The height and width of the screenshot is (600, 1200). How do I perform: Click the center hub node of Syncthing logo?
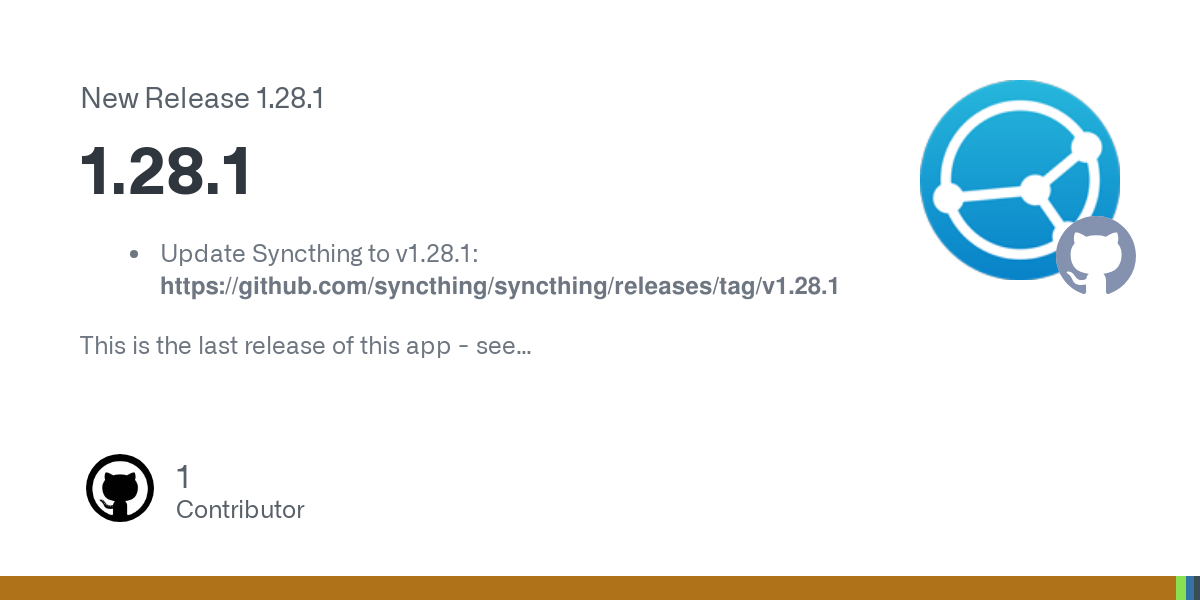point(1035,188)
